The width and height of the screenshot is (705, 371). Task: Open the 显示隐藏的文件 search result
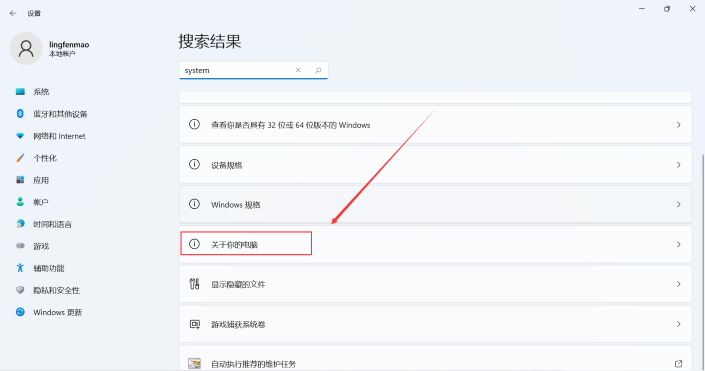click(x=435, y=284)
